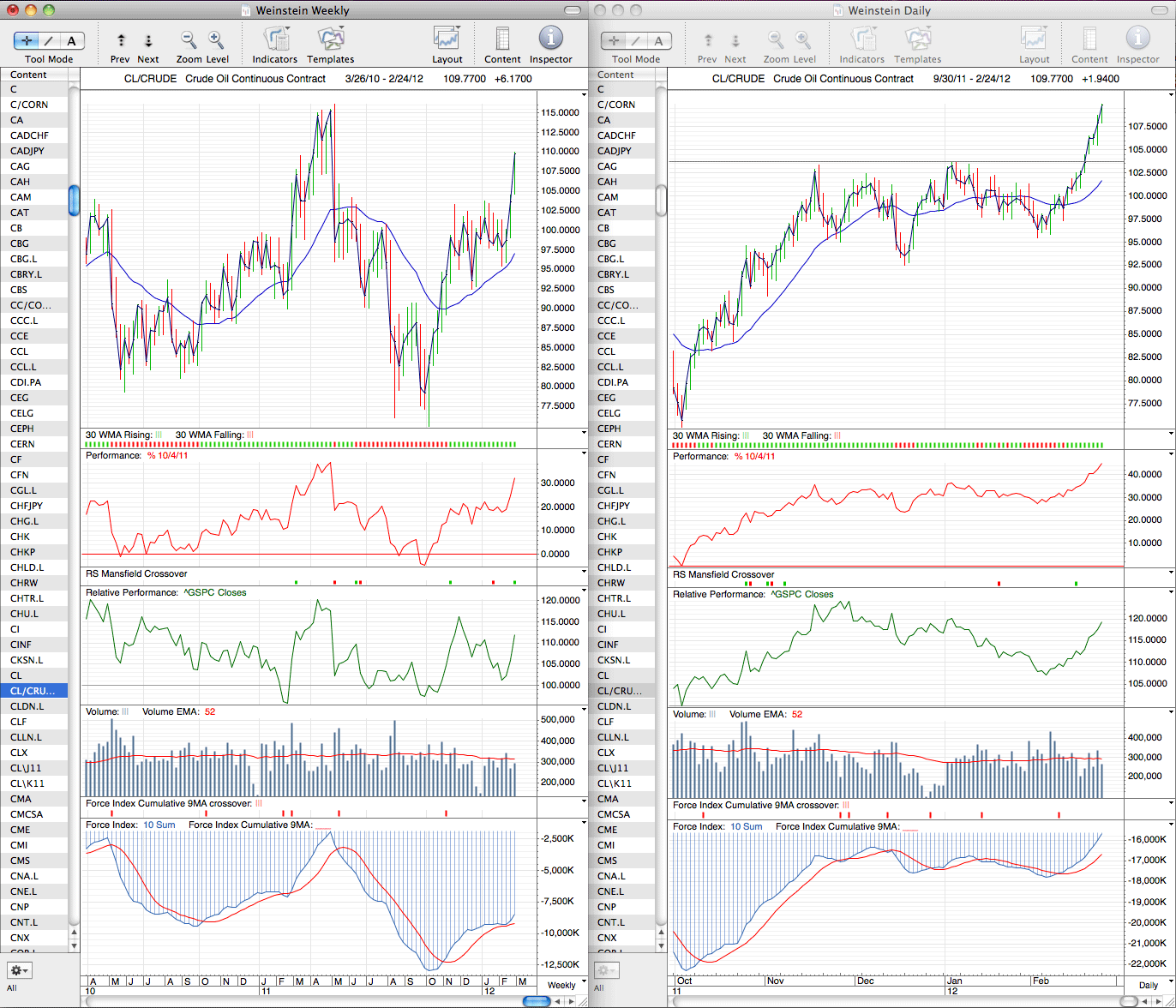Open the gear action menu below symbol list

click(x=19, y=970)
